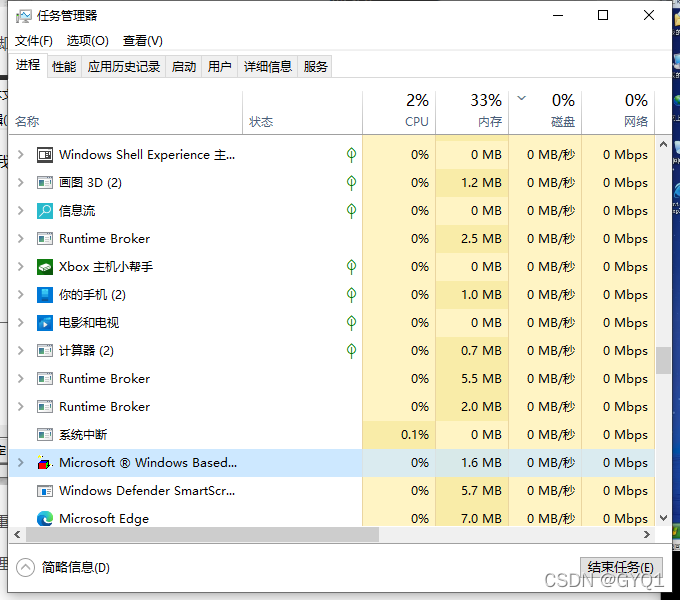
Task: Expand the Xbox 主机小帮手 process group
Action: (x=20, y=267)
